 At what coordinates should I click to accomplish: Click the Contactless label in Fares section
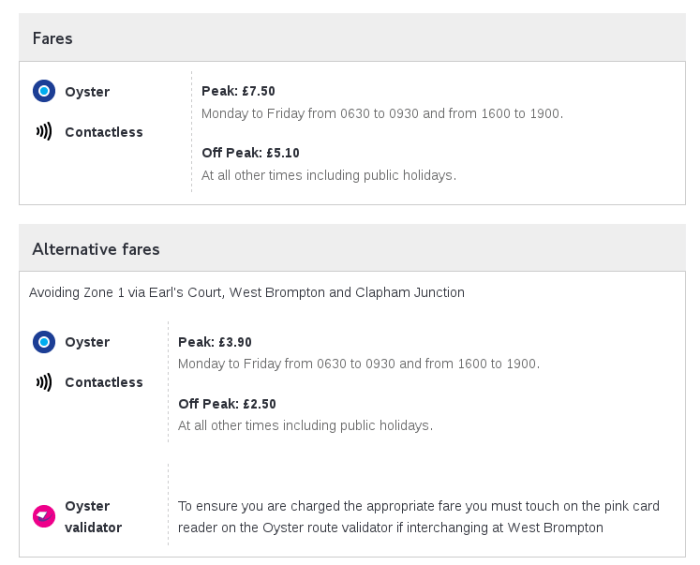[x=104, y=132]
